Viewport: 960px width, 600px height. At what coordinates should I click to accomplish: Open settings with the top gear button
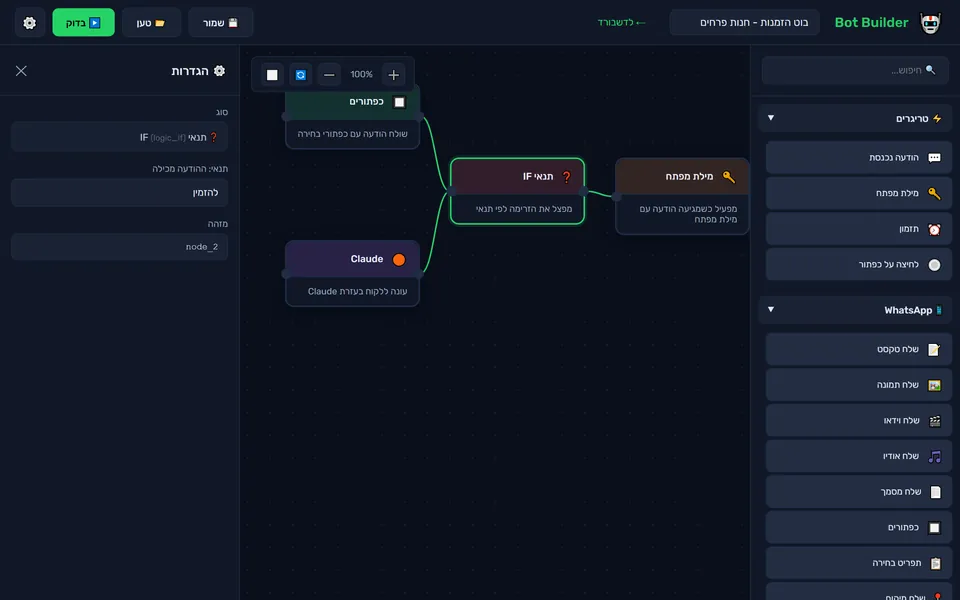tap(29, 23)
